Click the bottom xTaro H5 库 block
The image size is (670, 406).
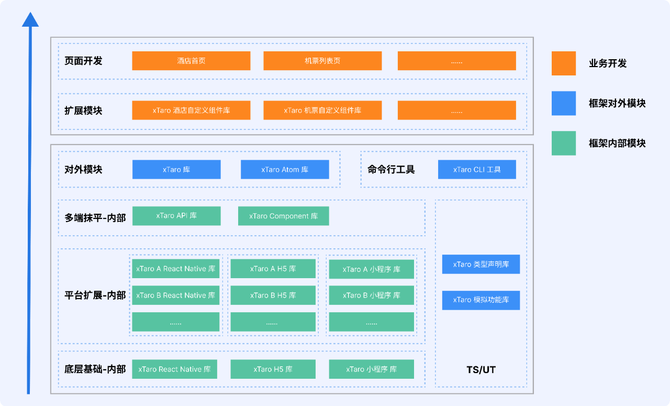click(x=273, y=369)
